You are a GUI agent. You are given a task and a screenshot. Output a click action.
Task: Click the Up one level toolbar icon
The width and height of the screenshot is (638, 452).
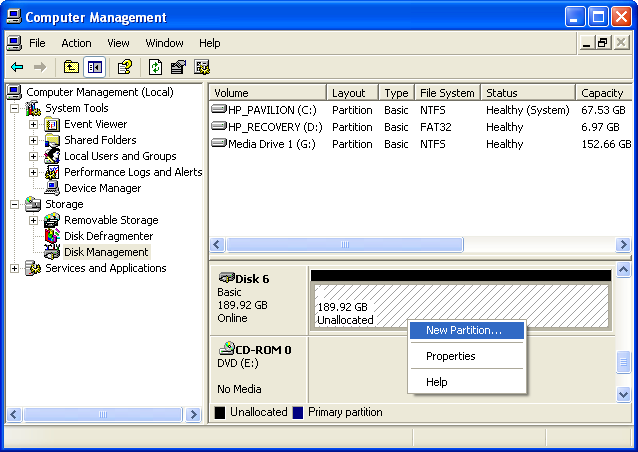[x=71, y=67]
